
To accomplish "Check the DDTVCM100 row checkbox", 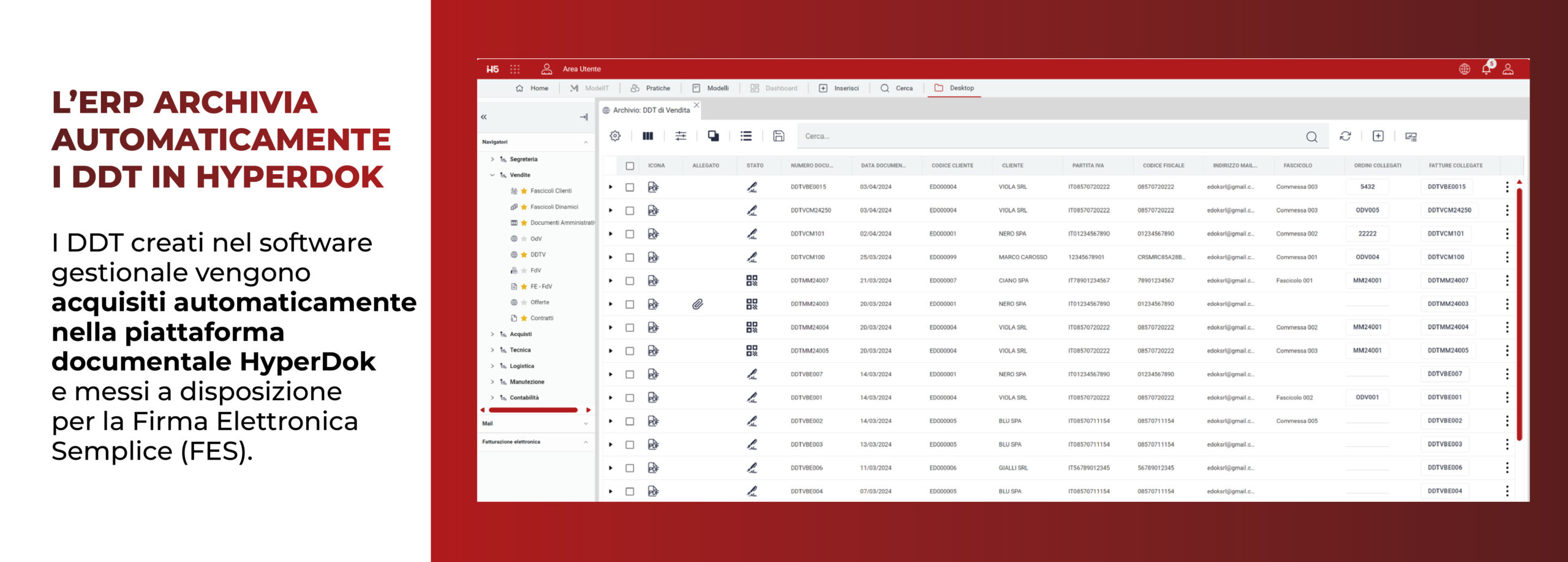I will (630, 257).
